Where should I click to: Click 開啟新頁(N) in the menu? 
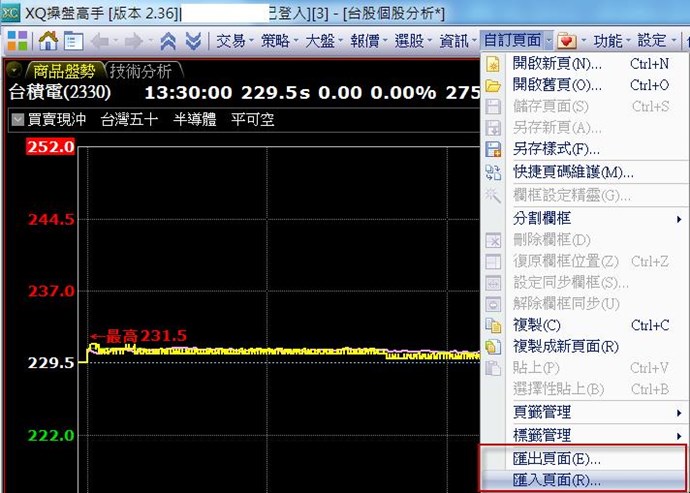[x=551, y=64]
